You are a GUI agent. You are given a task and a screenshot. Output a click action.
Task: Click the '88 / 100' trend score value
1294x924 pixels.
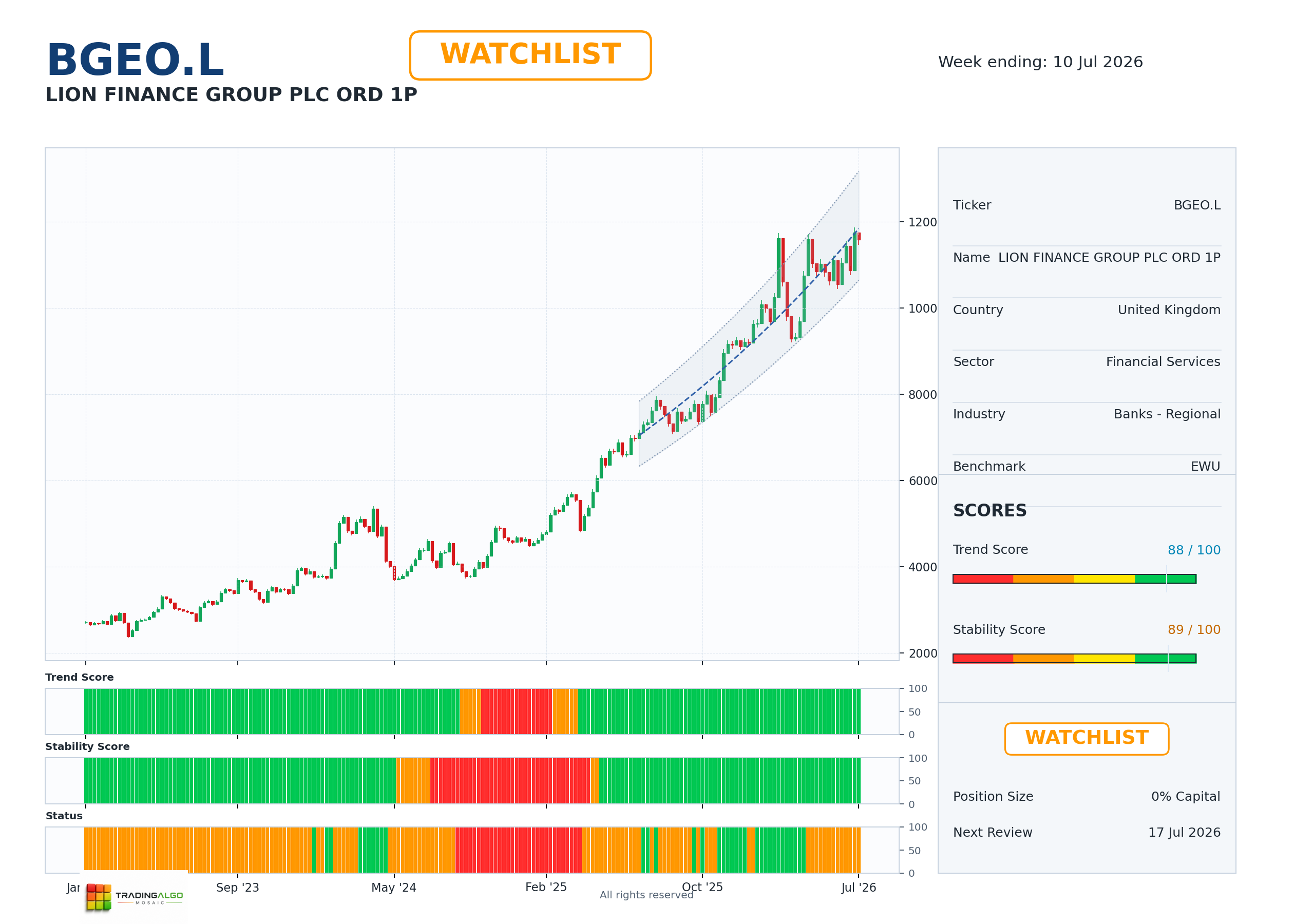point(1194,550)
